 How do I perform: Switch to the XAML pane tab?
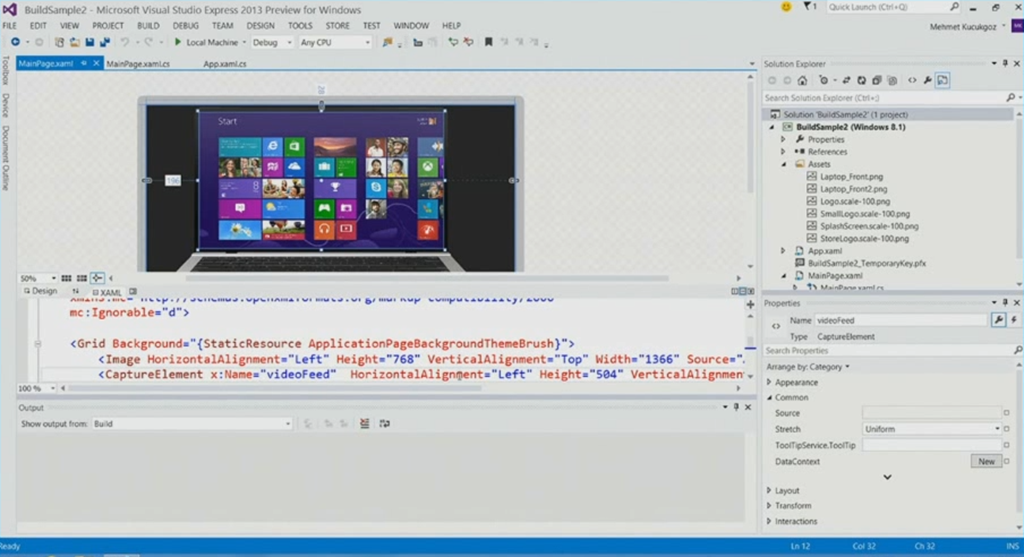[107, 293]
